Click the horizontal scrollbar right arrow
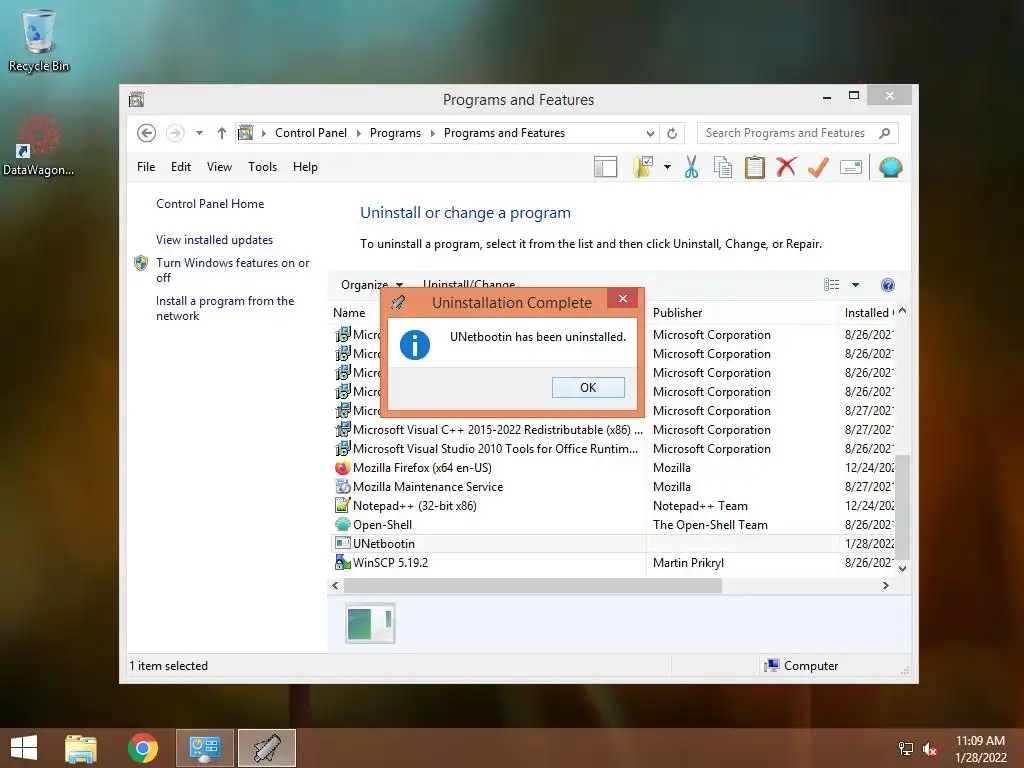 pos(886,585)
